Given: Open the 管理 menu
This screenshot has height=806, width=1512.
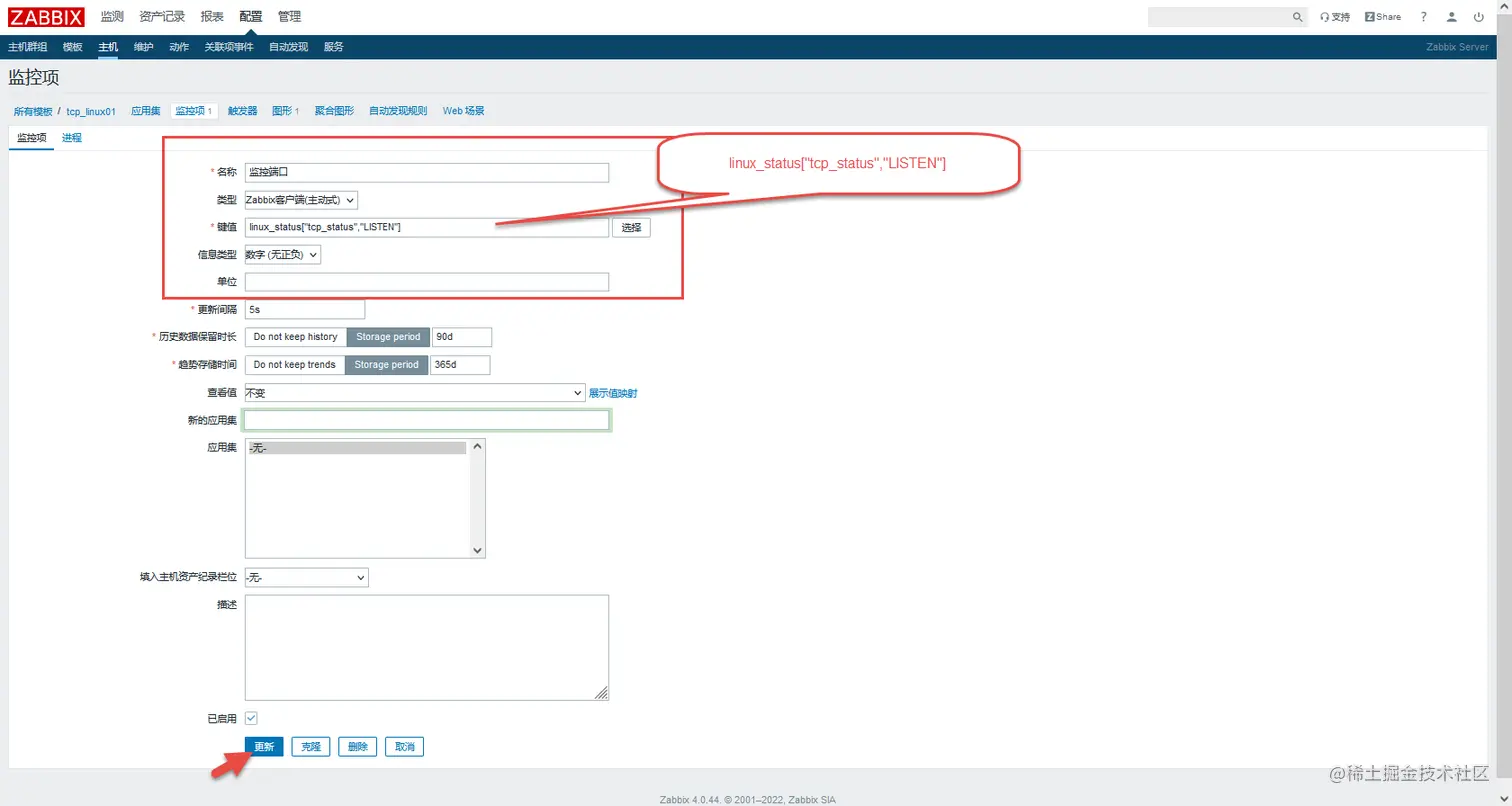Looking at the screenshot, I should pyautogui.click(x=289, y=17).
